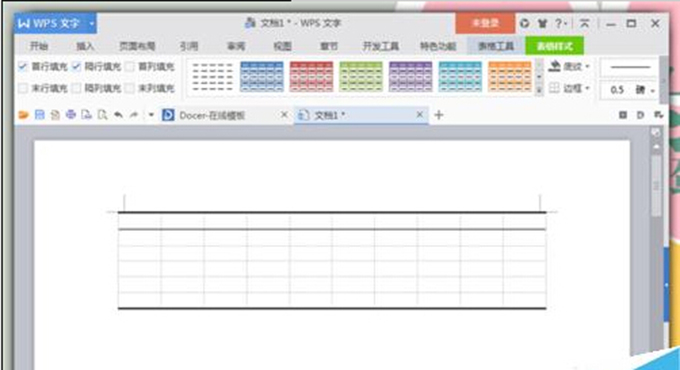Uncheck the 首行填充 checkbox

(23, 66)
